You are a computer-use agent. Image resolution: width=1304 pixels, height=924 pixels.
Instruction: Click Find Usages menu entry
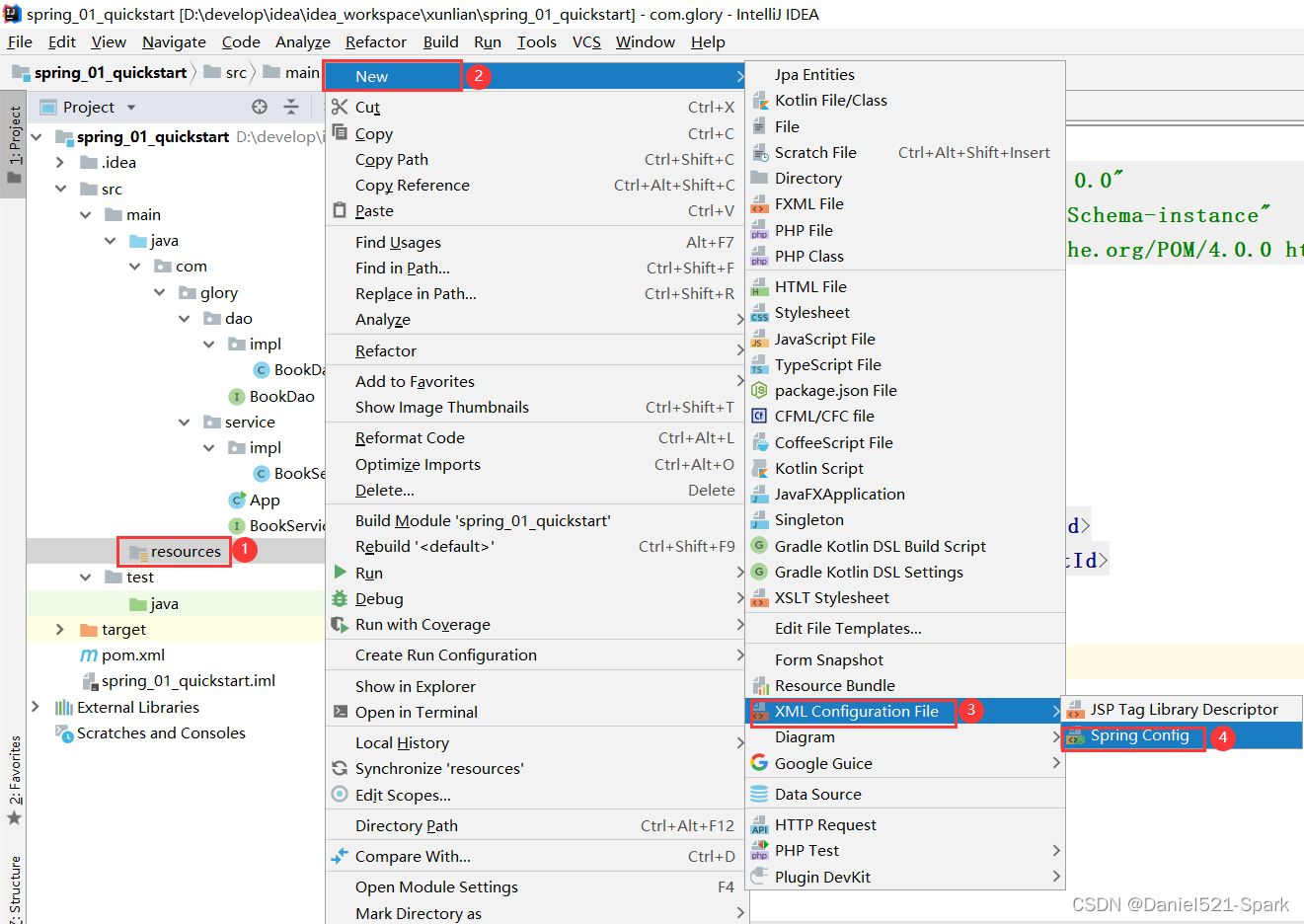point(535,242)
